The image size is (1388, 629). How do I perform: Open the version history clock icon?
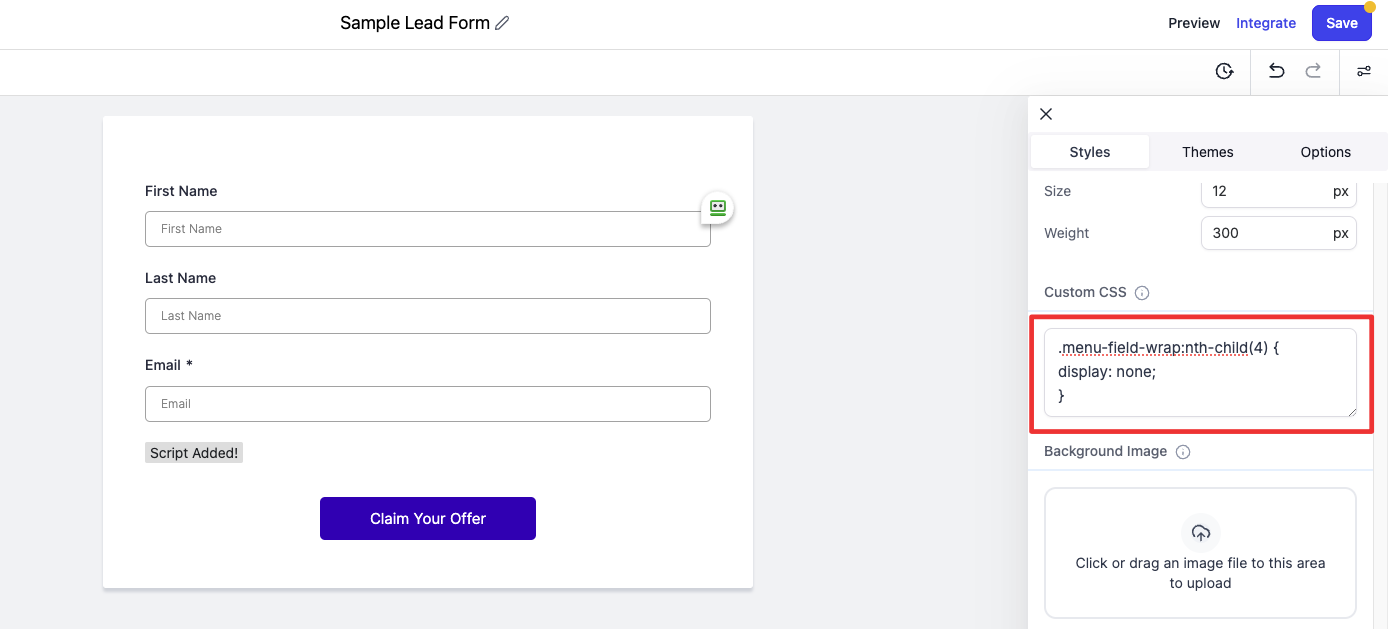1224,71
